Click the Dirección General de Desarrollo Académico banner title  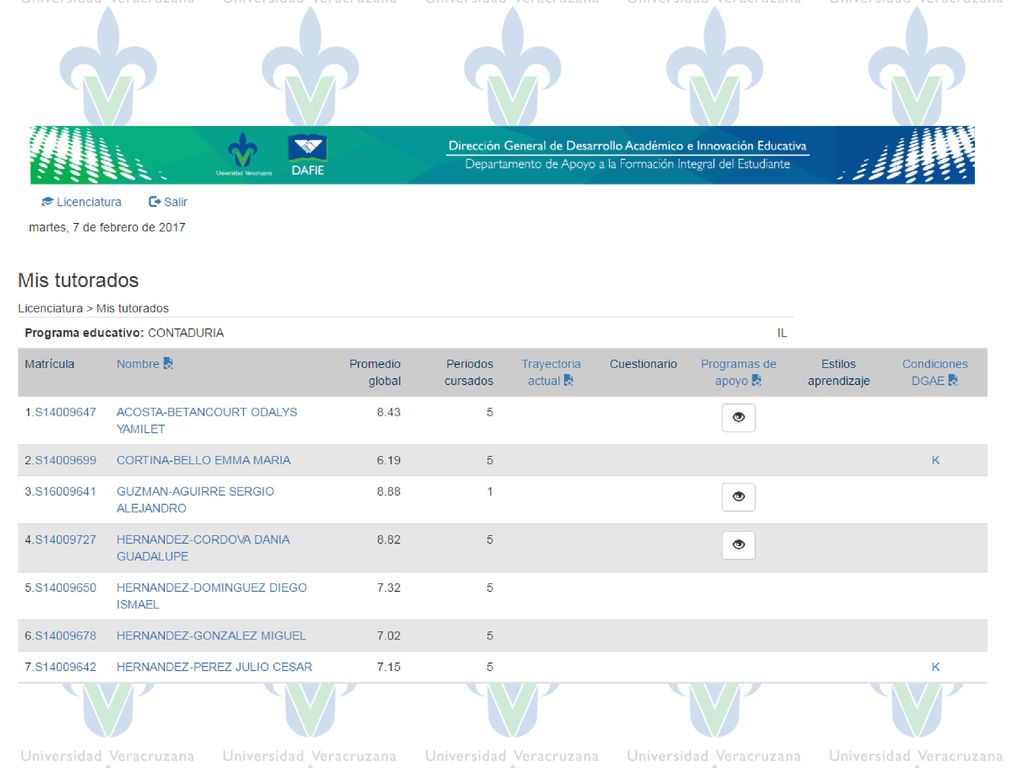627,146
